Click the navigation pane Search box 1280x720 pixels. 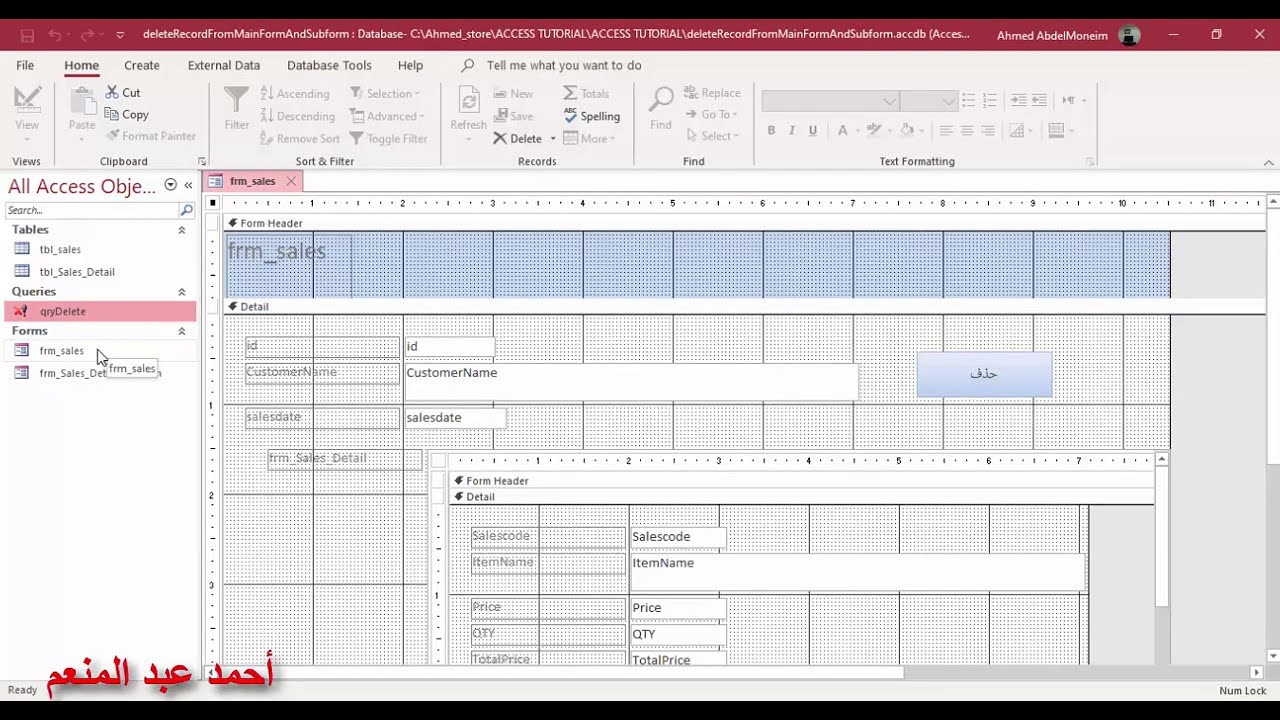point(92,210)
